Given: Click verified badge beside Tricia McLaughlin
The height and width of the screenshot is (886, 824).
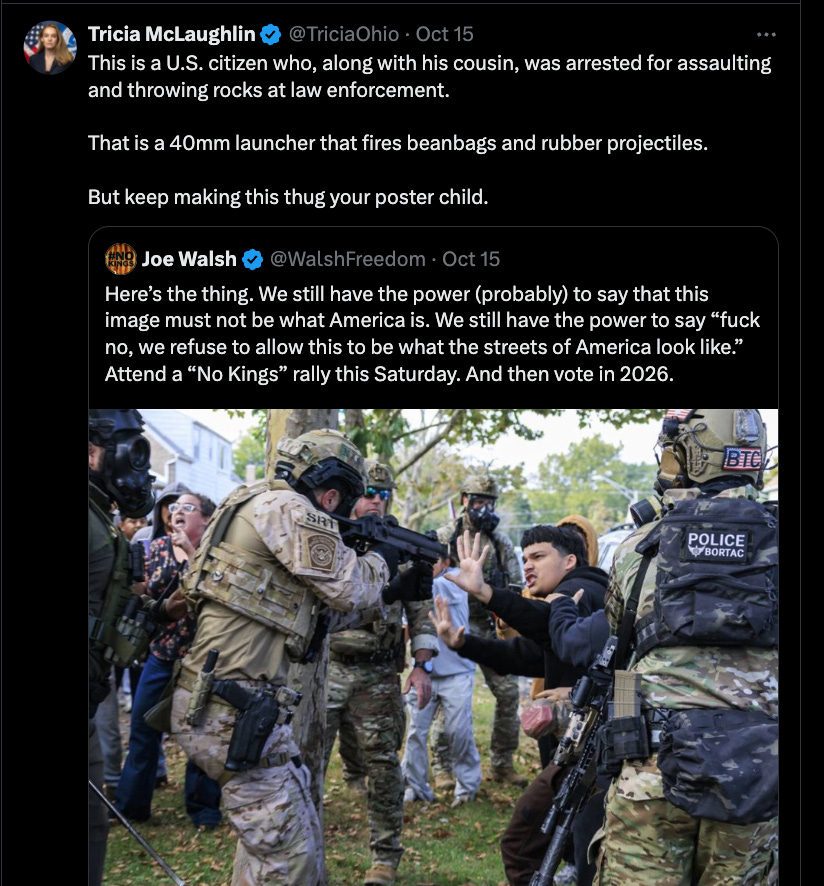Looking at the screenshot, I should pyautogui.click(x=271, y=34).
